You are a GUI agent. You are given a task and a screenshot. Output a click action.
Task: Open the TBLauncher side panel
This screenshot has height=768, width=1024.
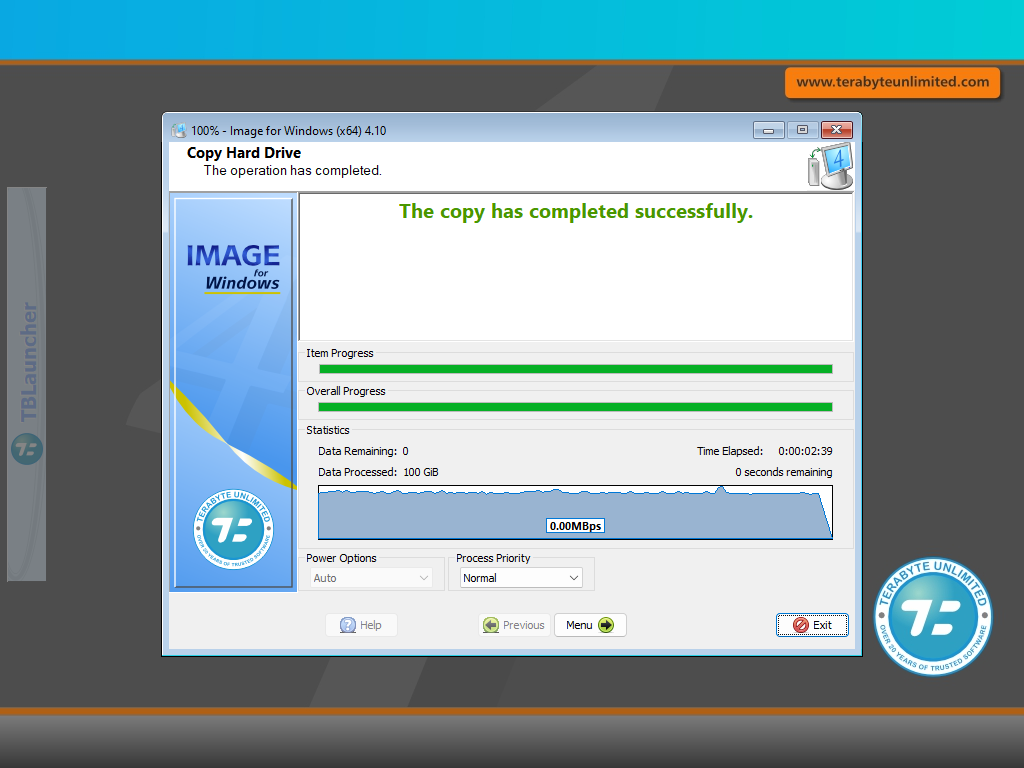tap(27, 384)
